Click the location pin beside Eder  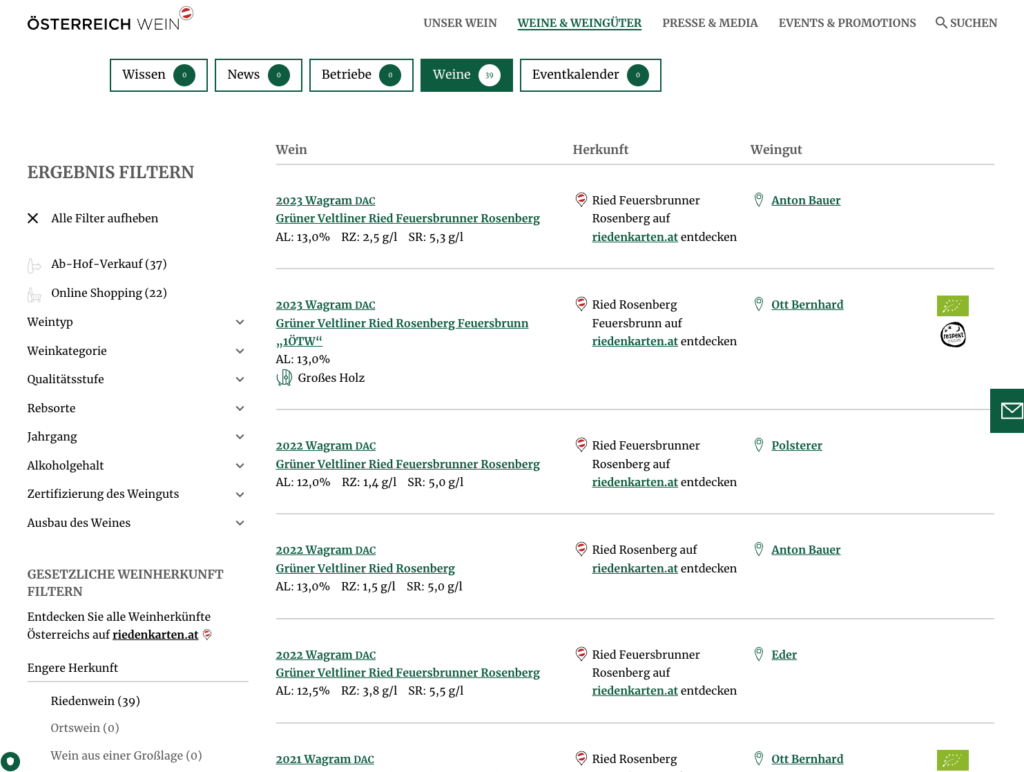[x=758, y=654]
